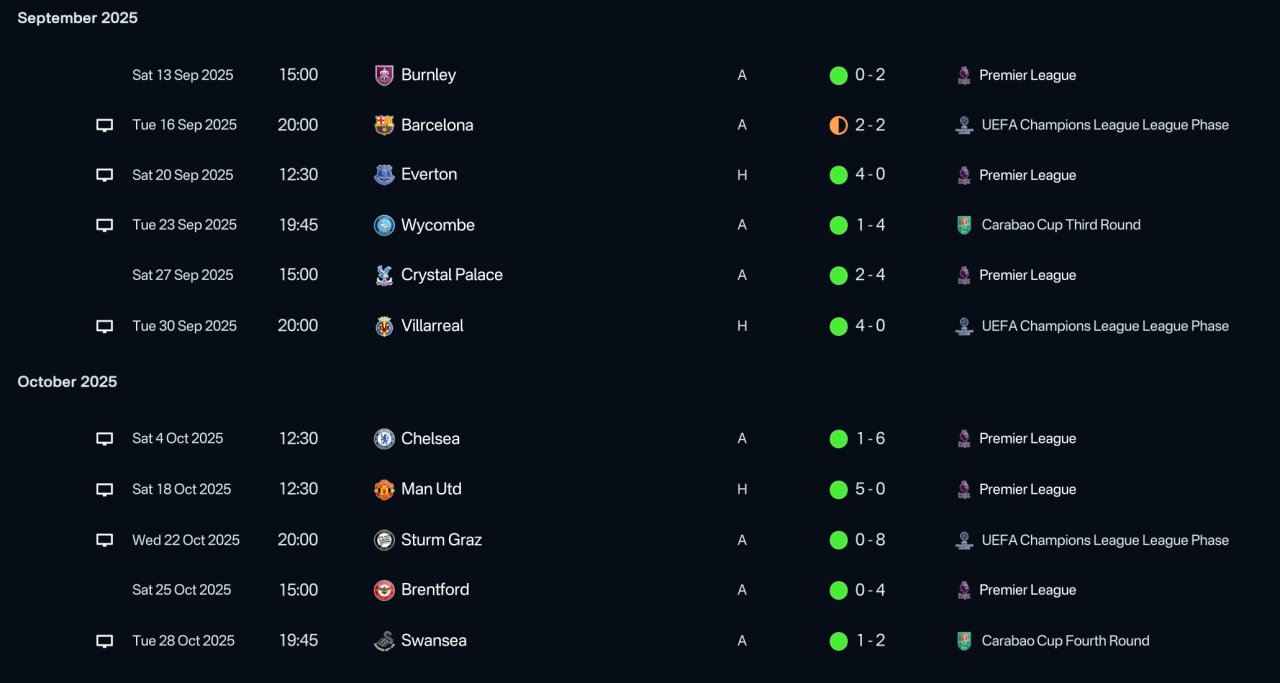Screen dimensions: 1280x683
Task: Click the orange draw indicator for Barcelona
Action: (x=839, y=125)
